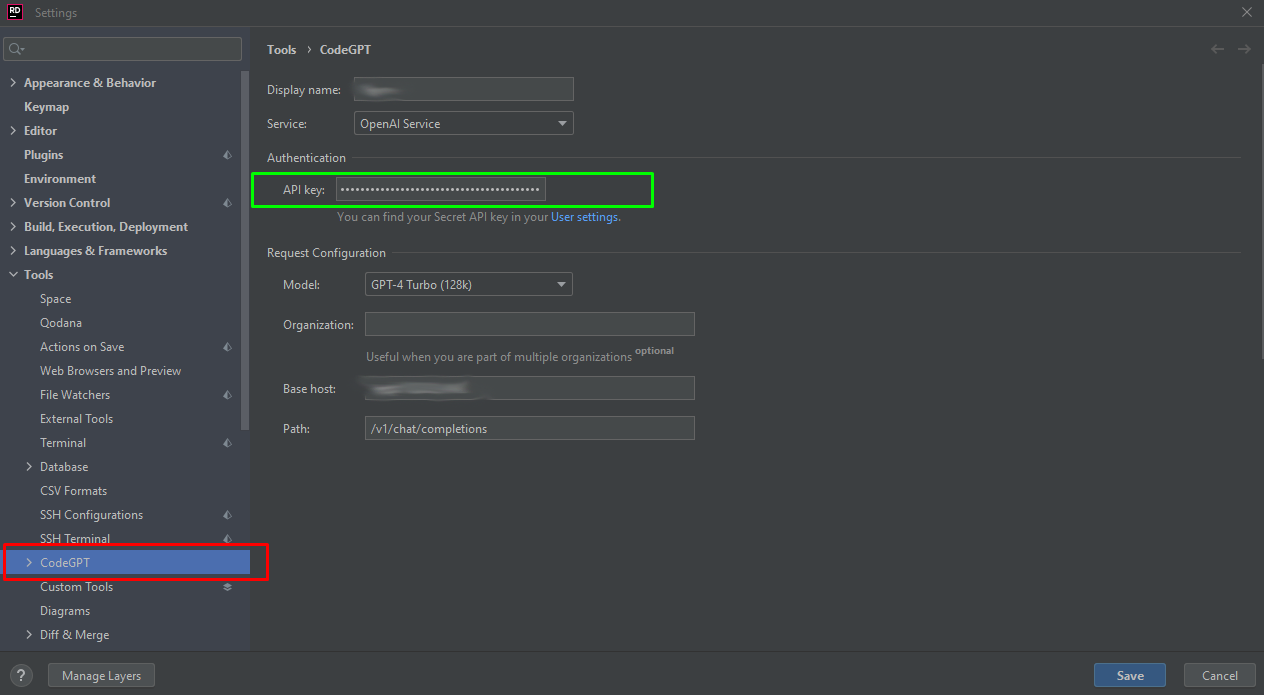
Task: Open the User settings link
Action: click(584, 217)
